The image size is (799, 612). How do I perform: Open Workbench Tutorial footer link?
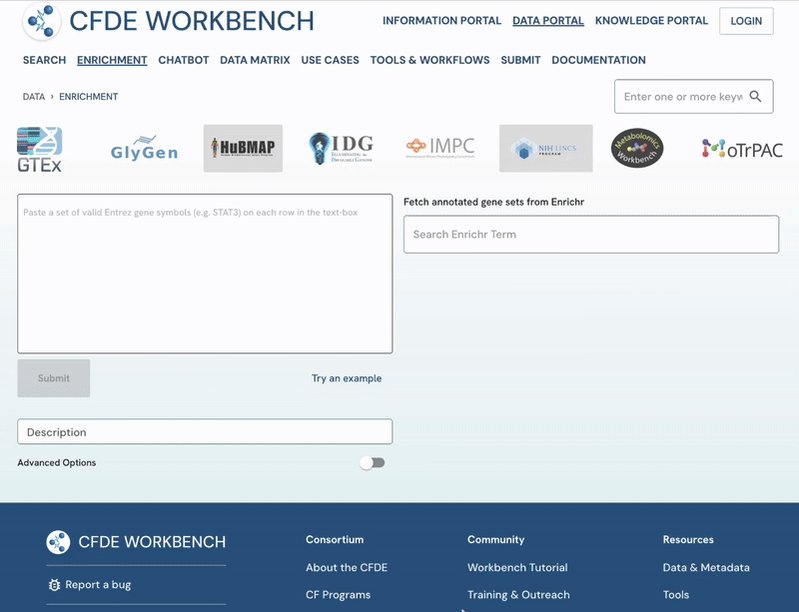click(517, 568)
